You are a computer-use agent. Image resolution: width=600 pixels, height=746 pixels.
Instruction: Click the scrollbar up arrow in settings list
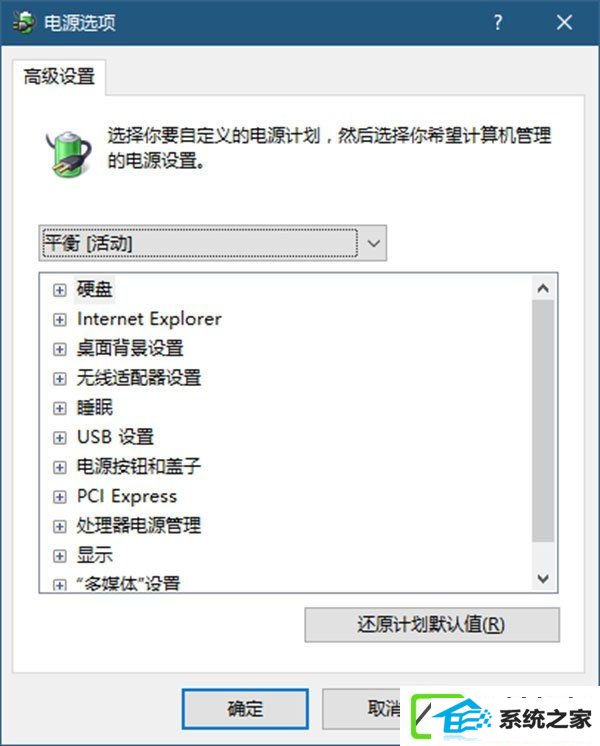[543, 288]
